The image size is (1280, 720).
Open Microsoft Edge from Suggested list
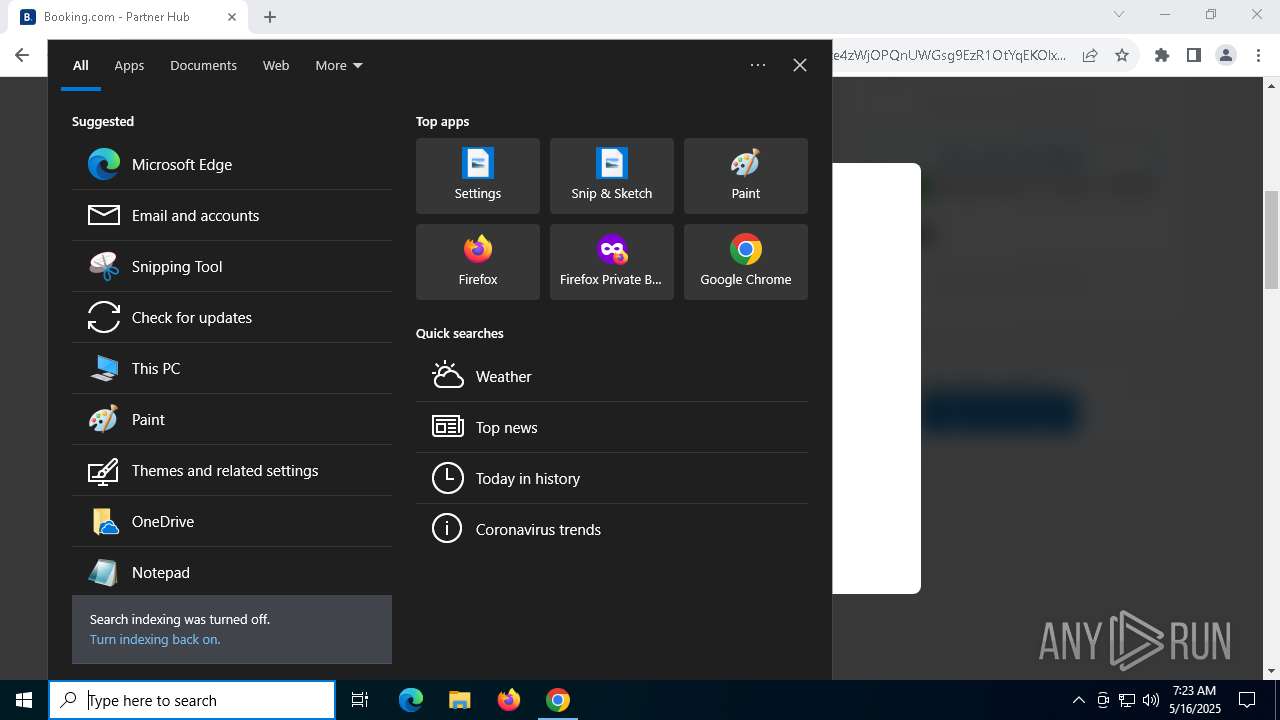click(232, 164)
